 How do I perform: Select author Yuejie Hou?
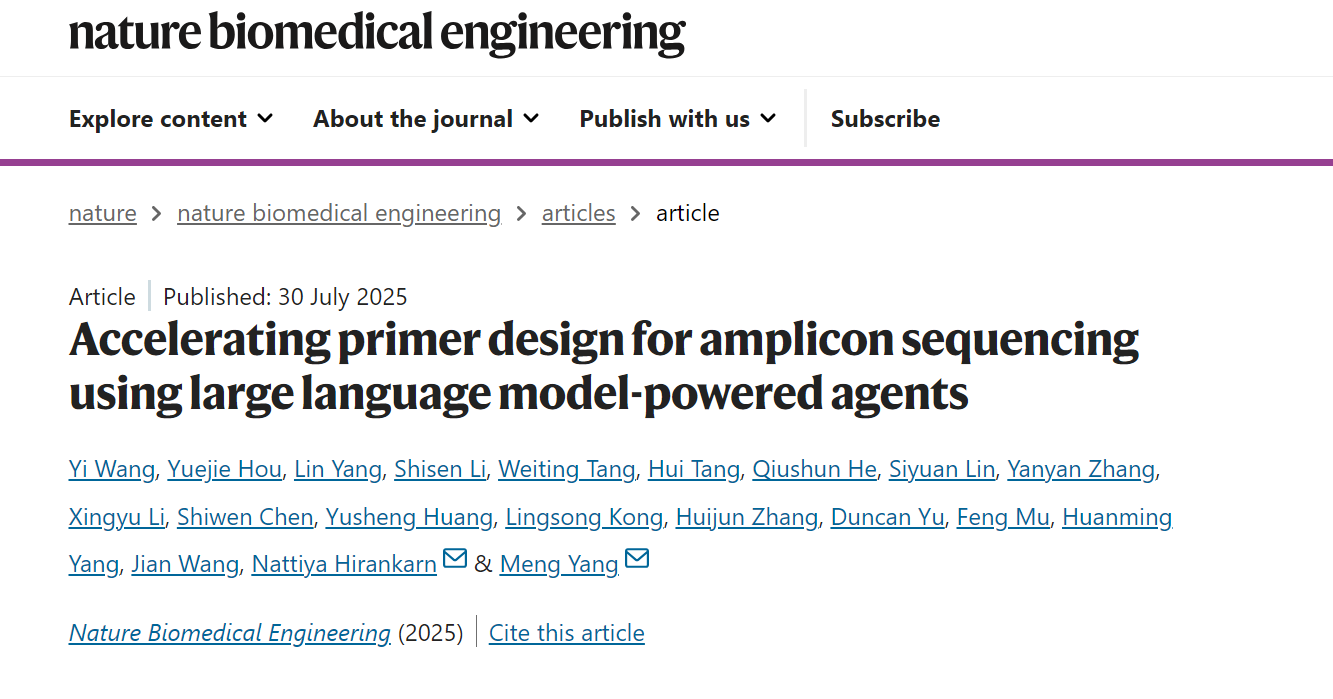[225, 469]
